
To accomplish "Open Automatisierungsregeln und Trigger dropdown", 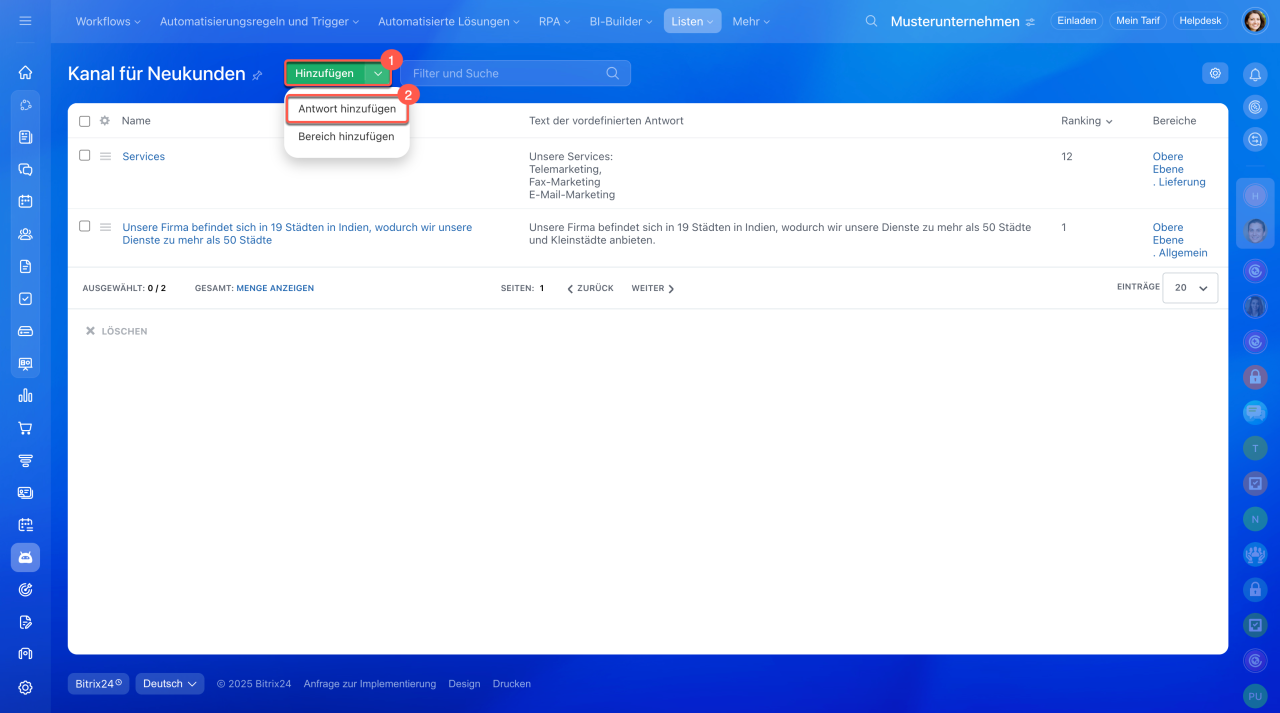I will (x=260, y=21).
